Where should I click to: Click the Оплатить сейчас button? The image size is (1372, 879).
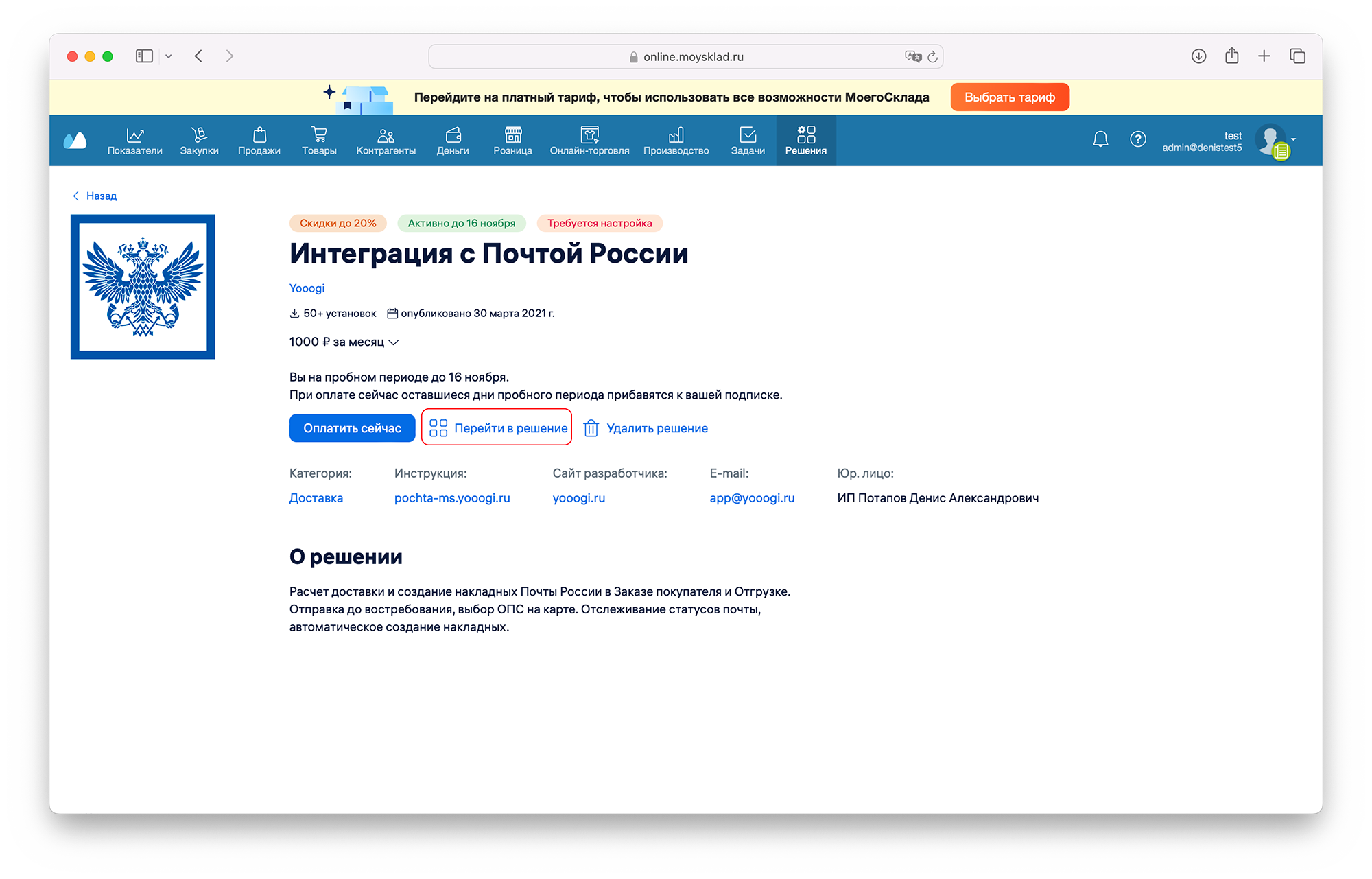[x=352, y=428]
